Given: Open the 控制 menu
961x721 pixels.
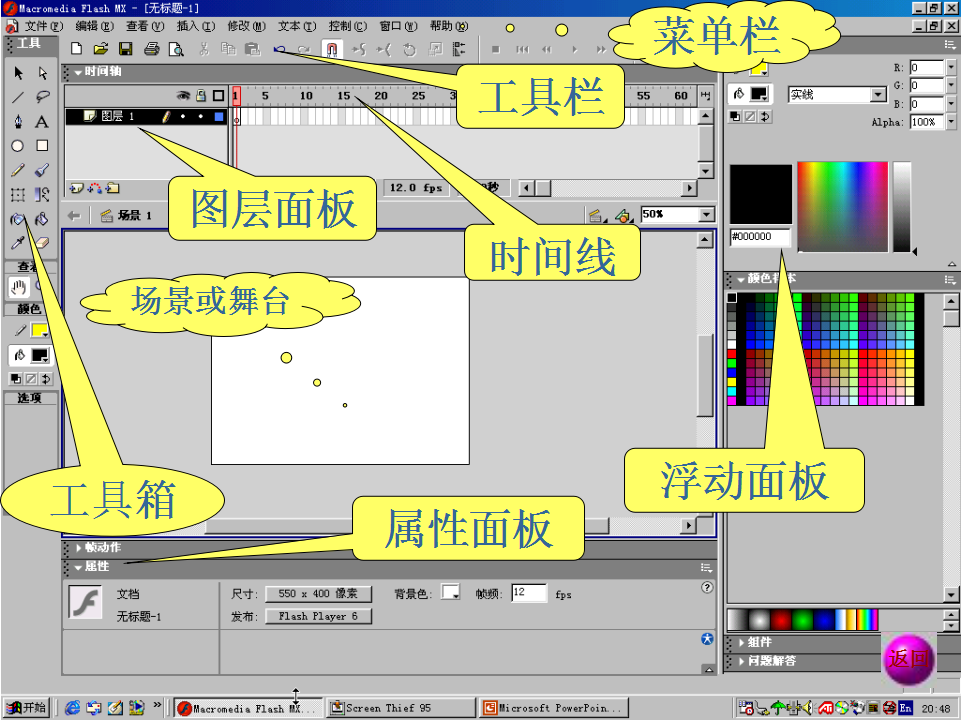Looking at the screenshot, I should click(348, 26).
